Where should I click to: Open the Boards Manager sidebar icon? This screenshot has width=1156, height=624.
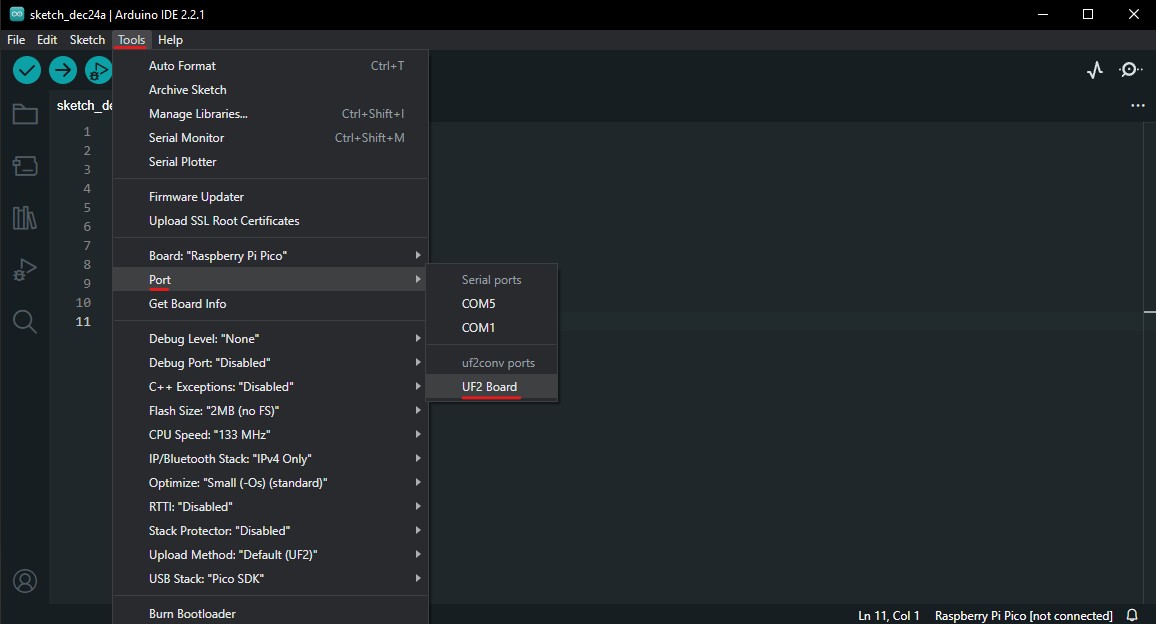(25, 166)
